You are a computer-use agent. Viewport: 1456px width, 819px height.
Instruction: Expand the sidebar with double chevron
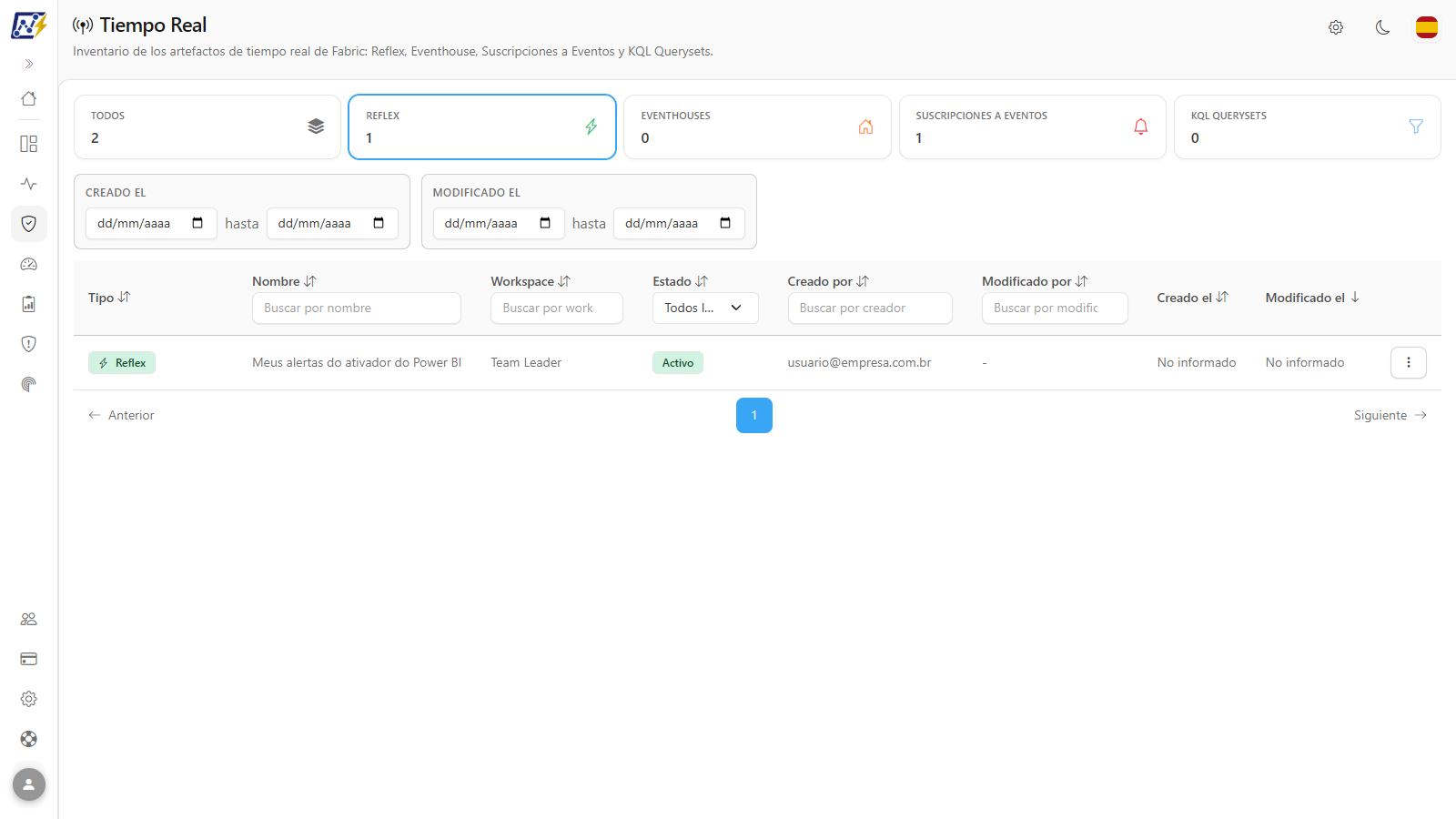[x=29, y=64]
